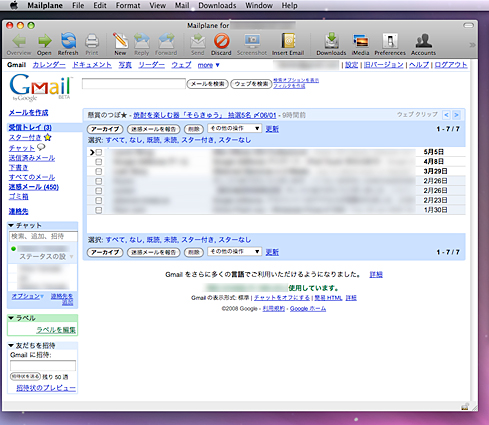This screenshot has height=425, width=489.
Task: Click the Forward toolbar icon
Action: (166, 41)
